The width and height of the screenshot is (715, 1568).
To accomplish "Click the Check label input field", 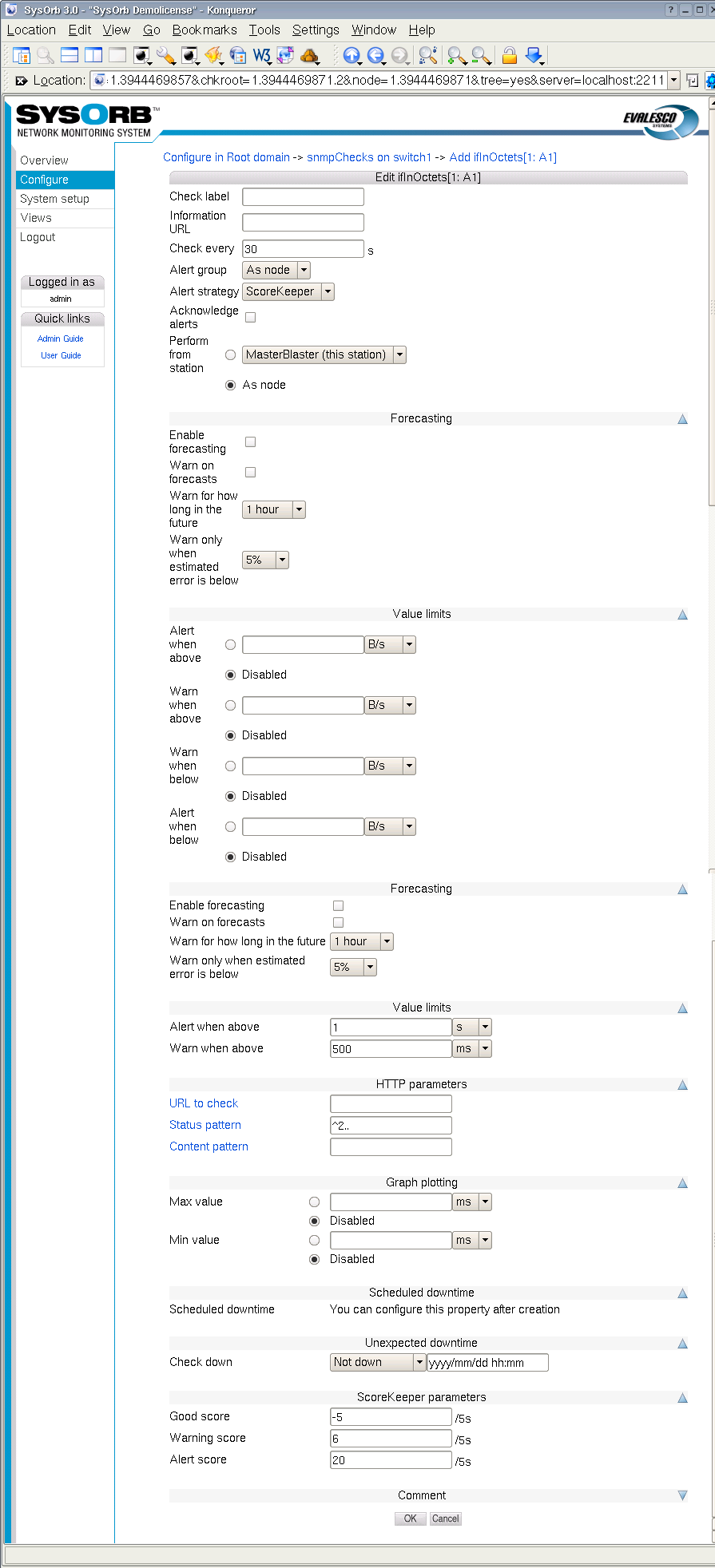I will pyautogui.click(x=303, y=196).
